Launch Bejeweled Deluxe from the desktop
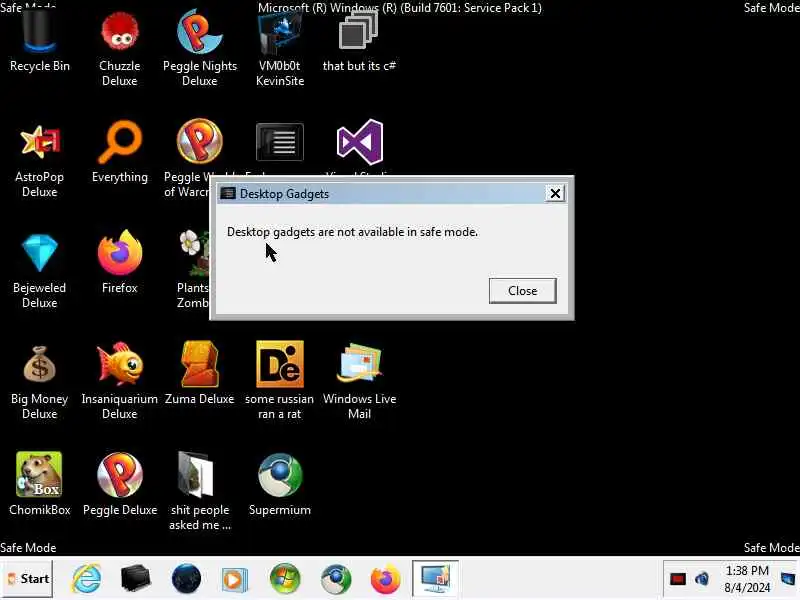Screen dimensions: 800x600 click(39, 270)
